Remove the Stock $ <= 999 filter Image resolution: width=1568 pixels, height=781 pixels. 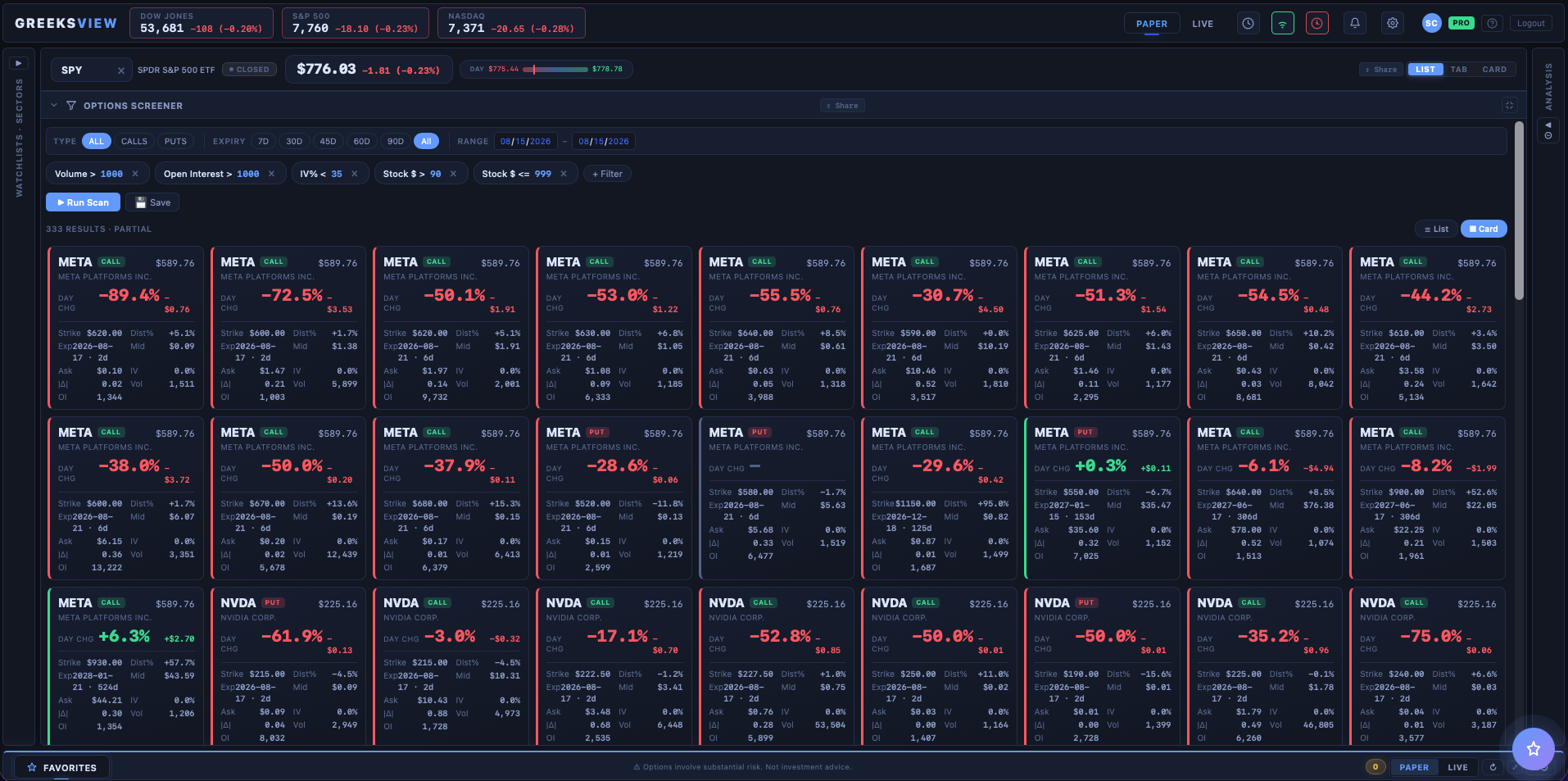click(564, 174)
